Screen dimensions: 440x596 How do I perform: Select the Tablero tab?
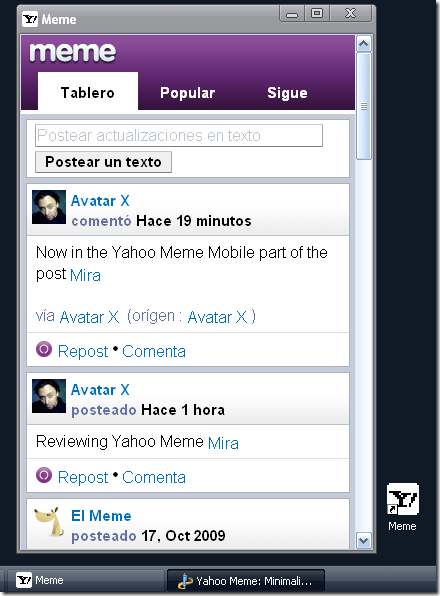(88, 91)
